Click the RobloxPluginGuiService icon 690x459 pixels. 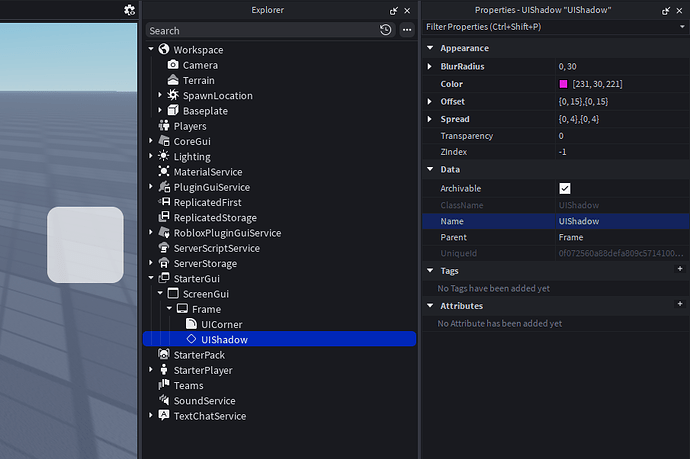point(164,232)
